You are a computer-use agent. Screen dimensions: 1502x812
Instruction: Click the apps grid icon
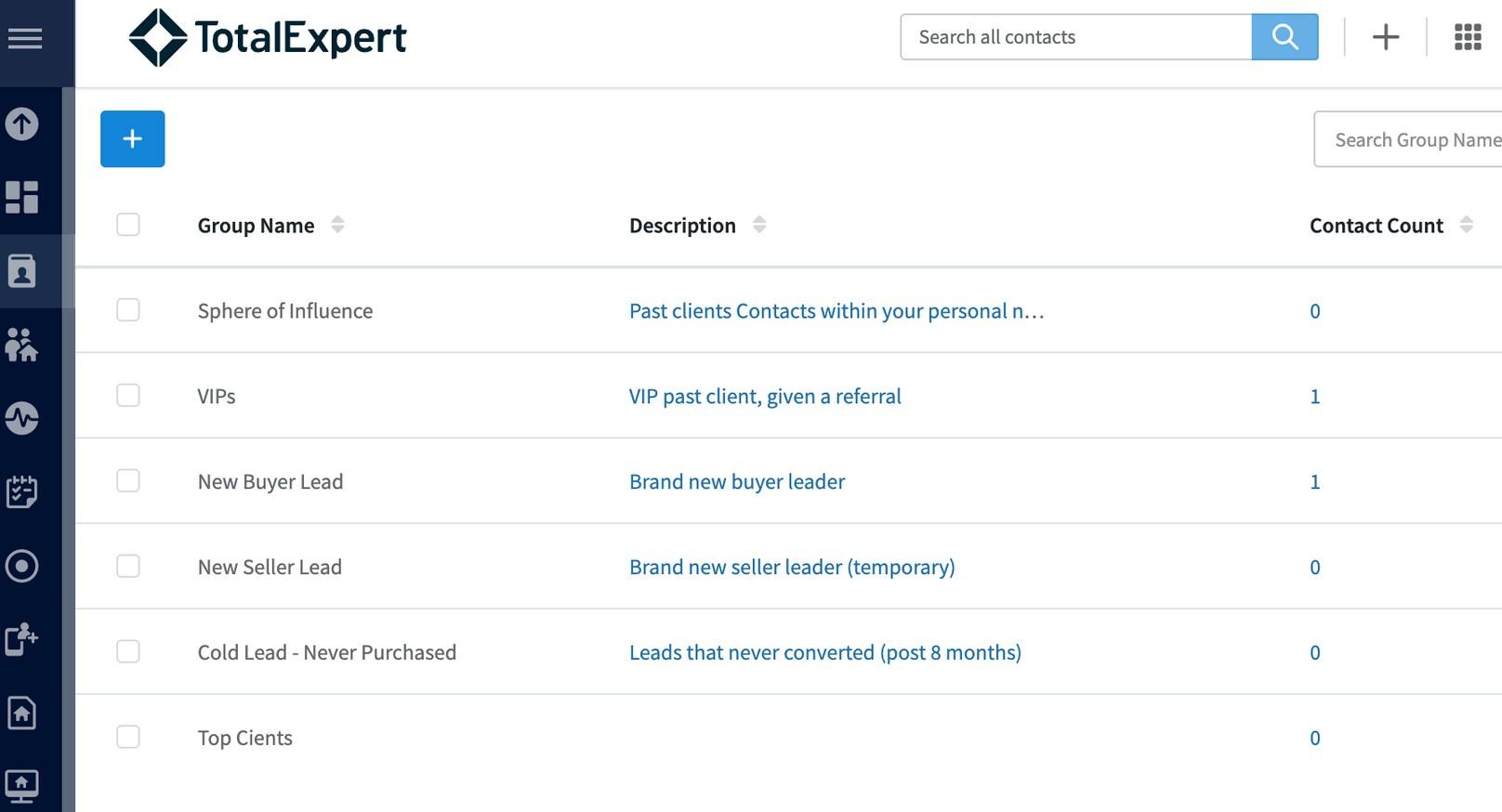click(1468, 37)
